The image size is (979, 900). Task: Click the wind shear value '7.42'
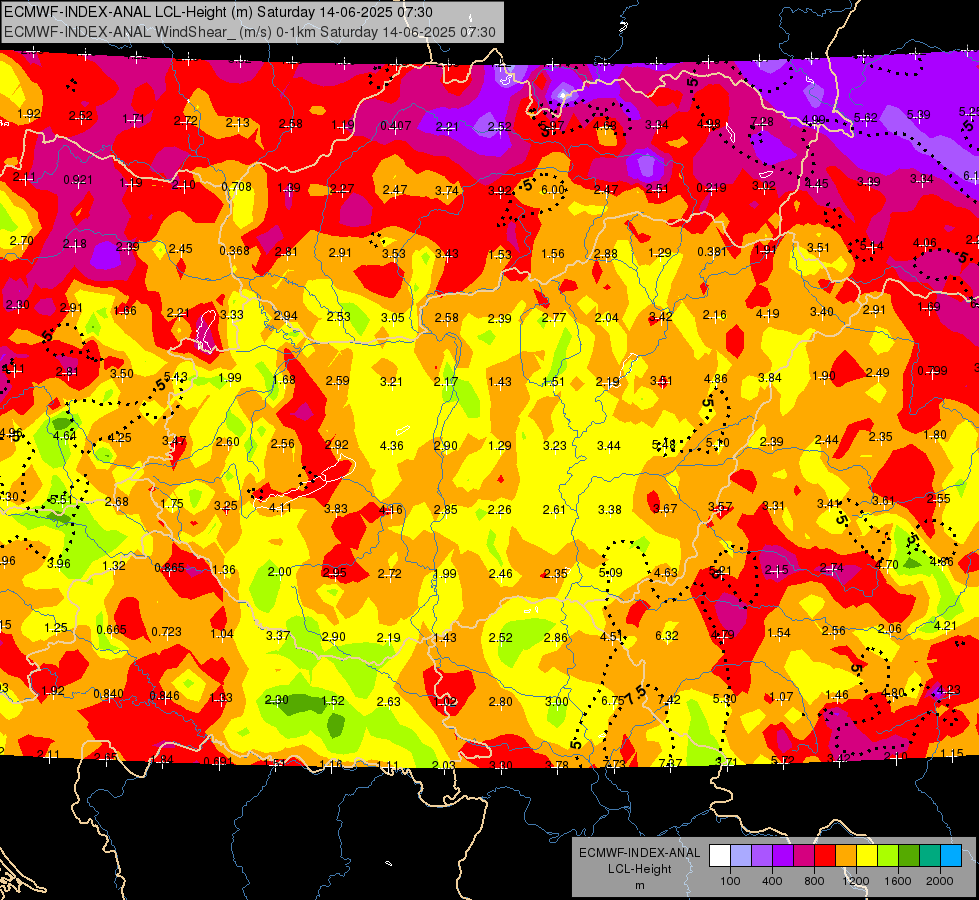pos(669,700)
